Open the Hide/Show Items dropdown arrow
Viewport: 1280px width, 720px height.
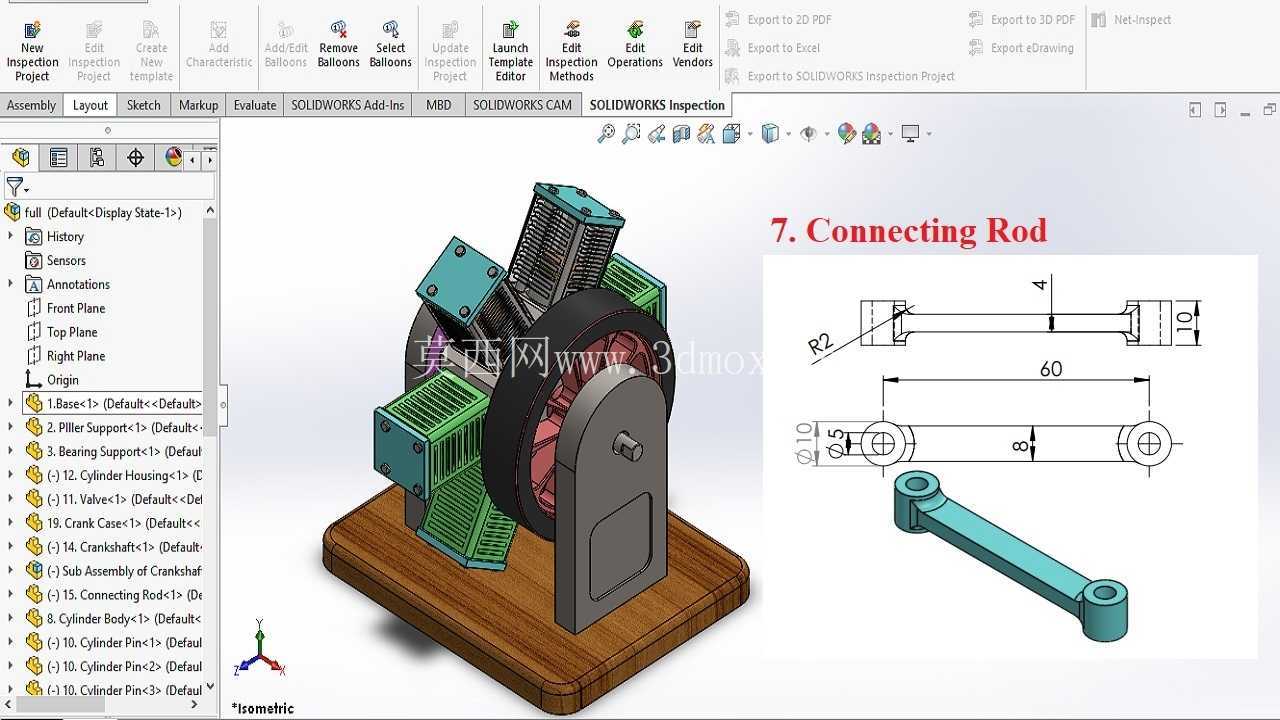[826, 134]
